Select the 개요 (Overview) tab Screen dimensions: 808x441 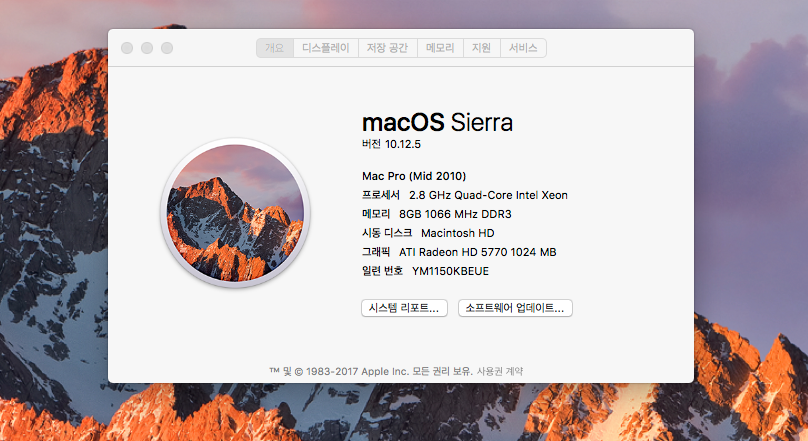click(x=275, y=48)
